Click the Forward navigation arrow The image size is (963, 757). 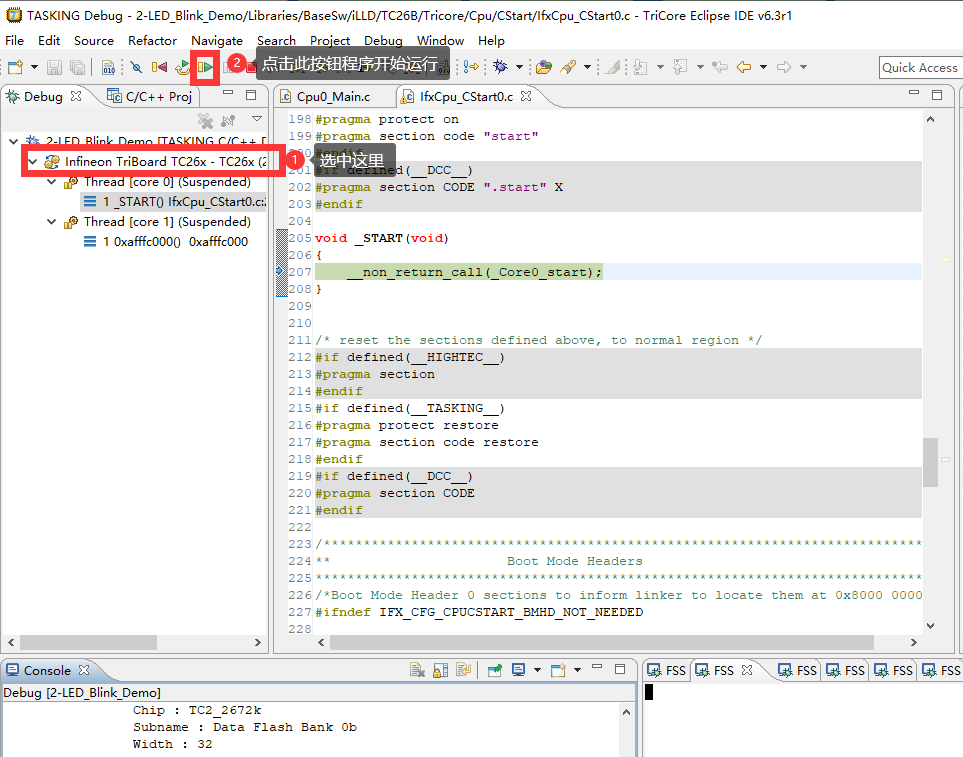click(x=784, y=67)
